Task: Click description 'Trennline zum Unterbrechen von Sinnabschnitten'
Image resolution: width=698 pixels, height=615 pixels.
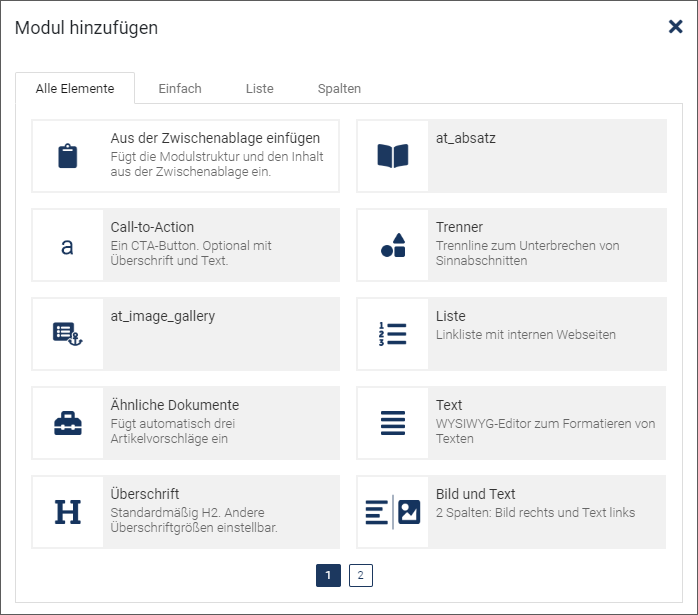Action: (x=528, y=253)
